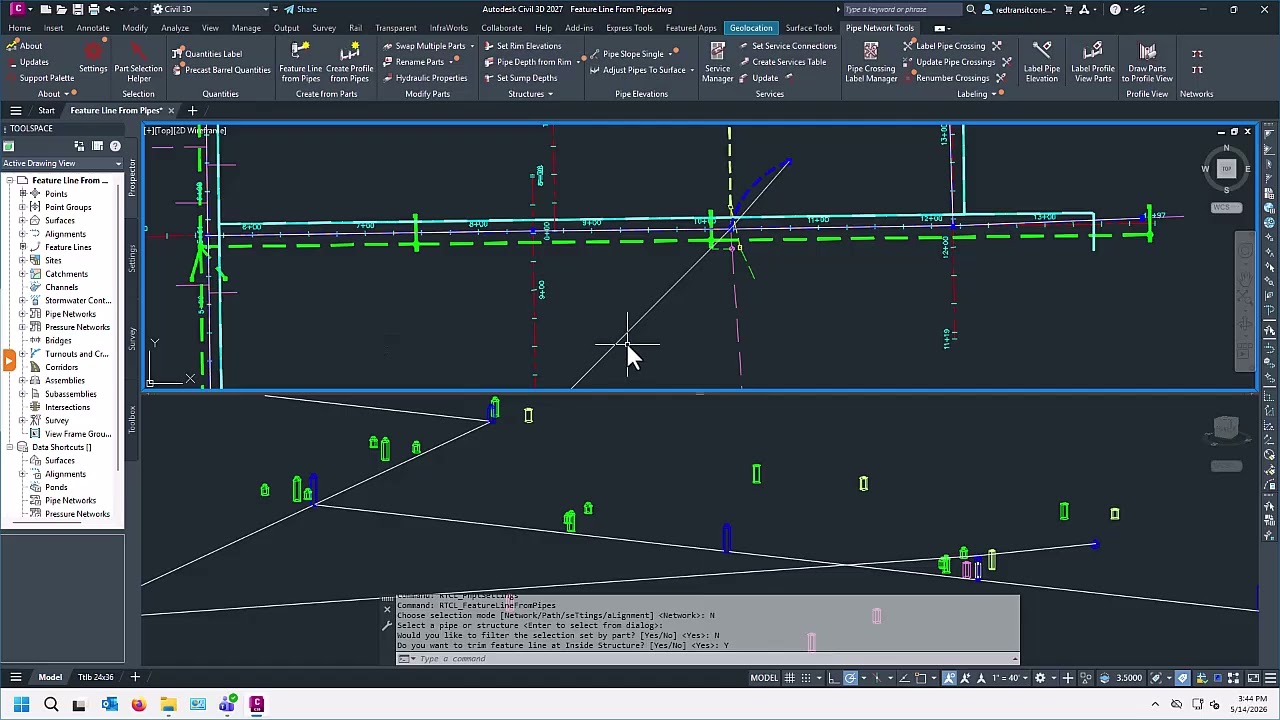This screenshot has width=1280, height=720.
Task: Expand the Alignments tree node
Action: point(23,234)
